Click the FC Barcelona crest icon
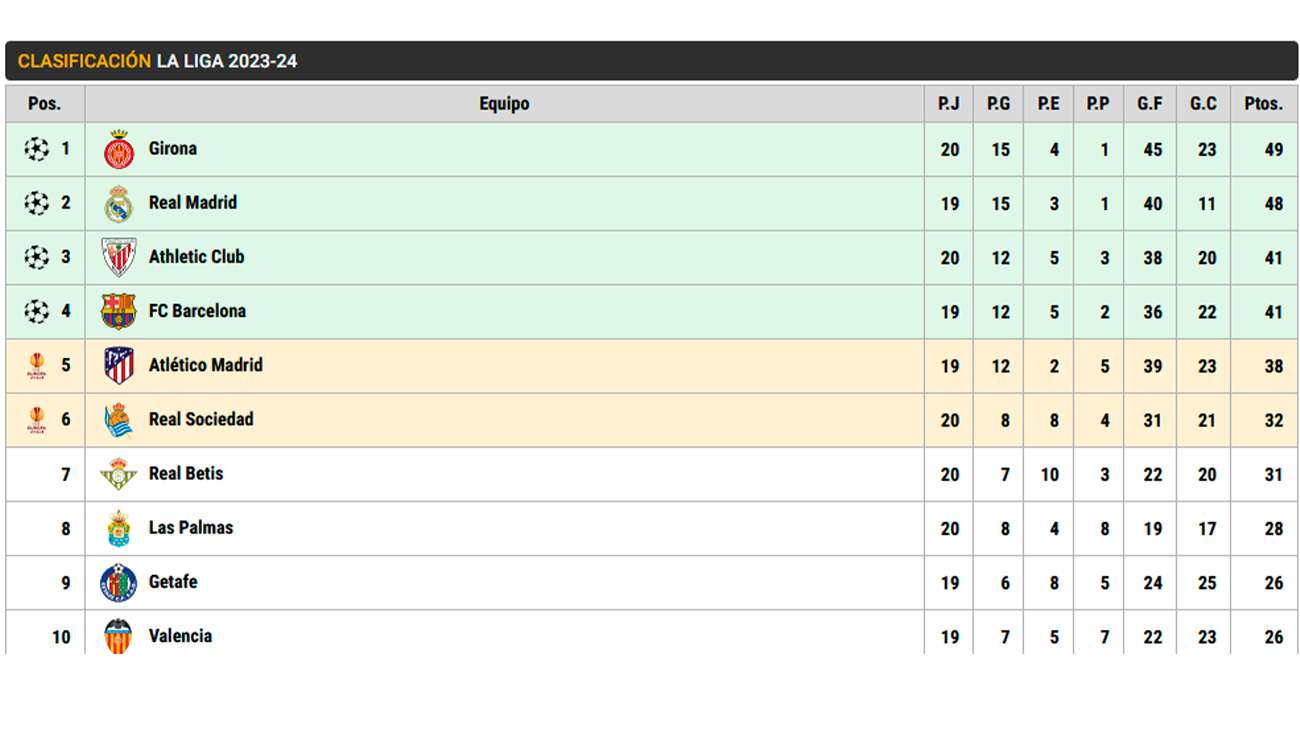The height and width of the screenshot is (732, 1300). 119,311
